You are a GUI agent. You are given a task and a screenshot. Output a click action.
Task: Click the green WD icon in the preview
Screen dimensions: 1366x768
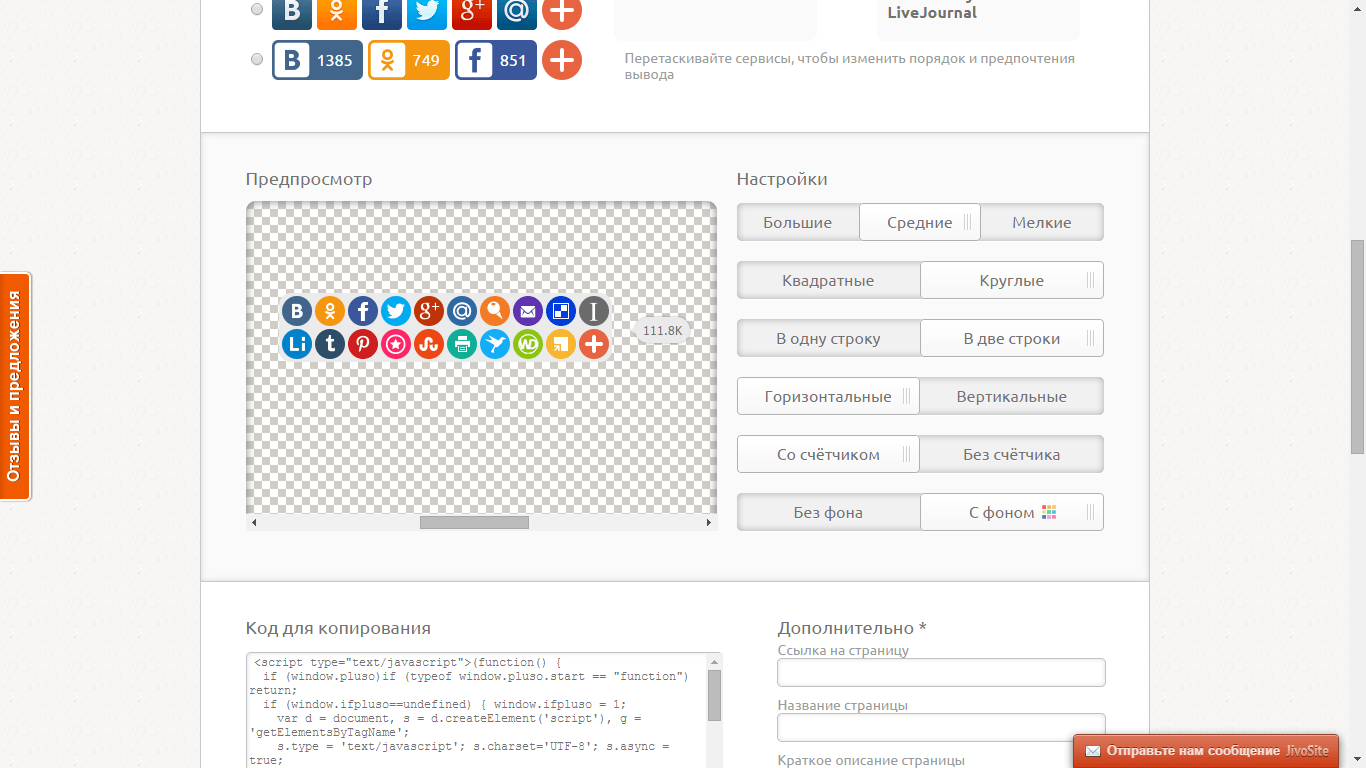pos(528,344)
